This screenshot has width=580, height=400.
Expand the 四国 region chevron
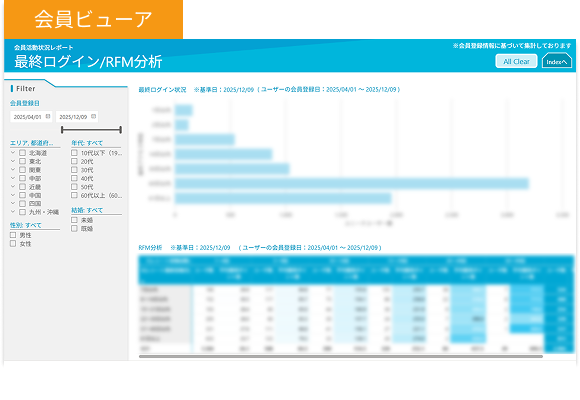pos(13,204)
